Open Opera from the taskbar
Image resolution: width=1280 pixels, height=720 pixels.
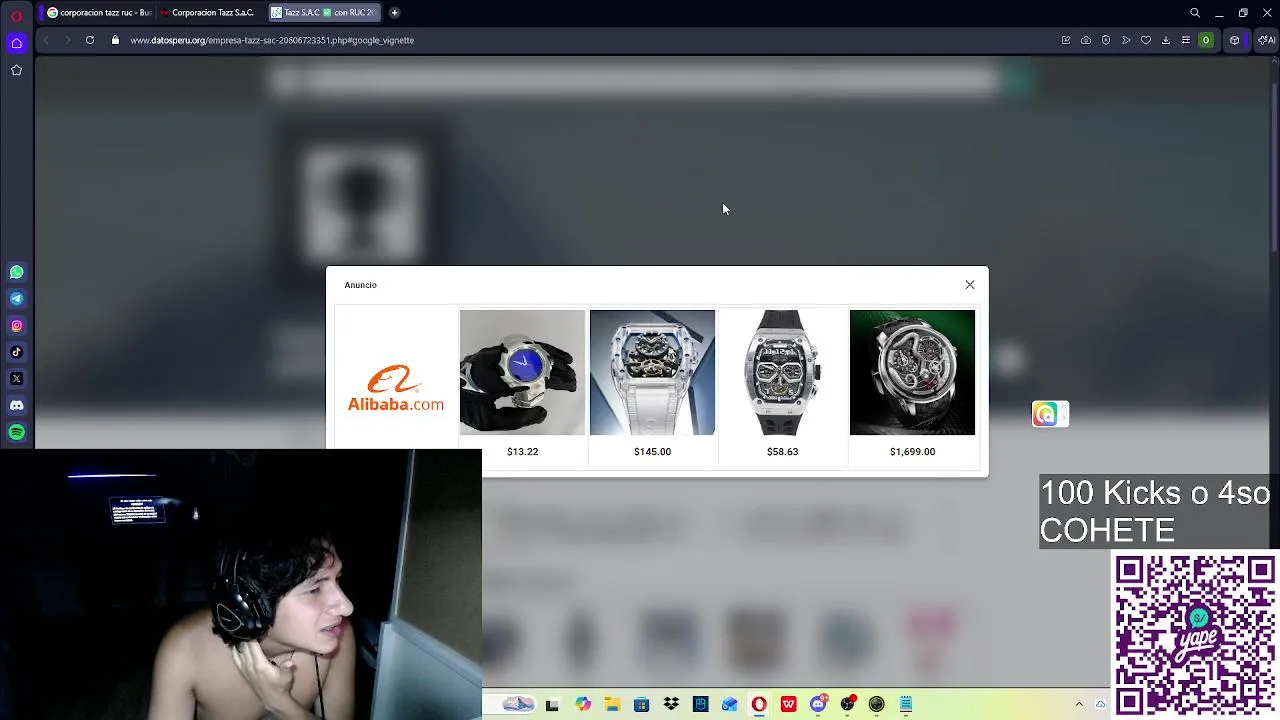tap(759, 704)
